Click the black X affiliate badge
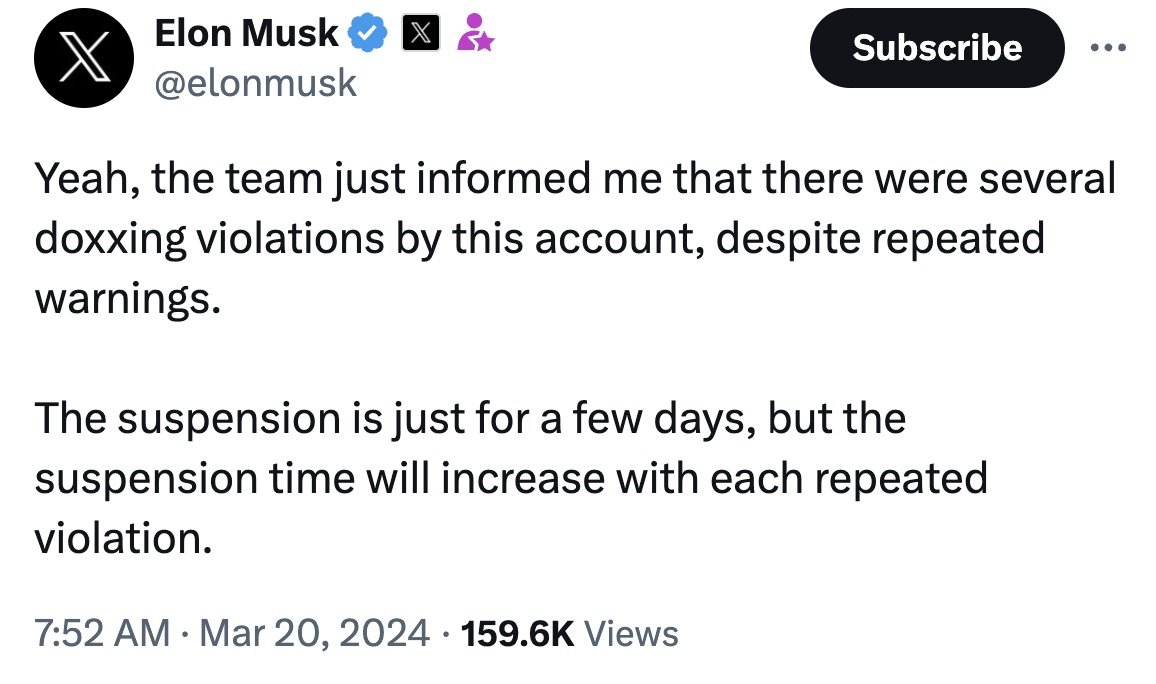The image size is (1156, 684). pyautogui.click(x=421, y=33)
